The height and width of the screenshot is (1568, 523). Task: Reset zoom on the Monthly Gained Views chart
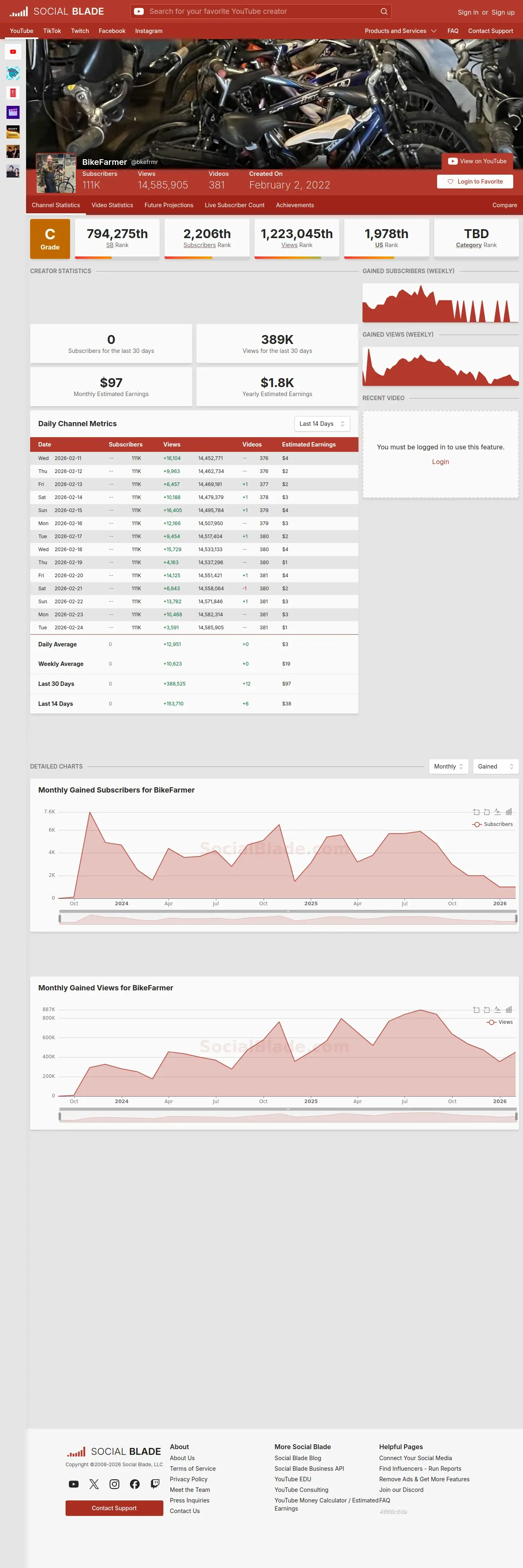486,1010
